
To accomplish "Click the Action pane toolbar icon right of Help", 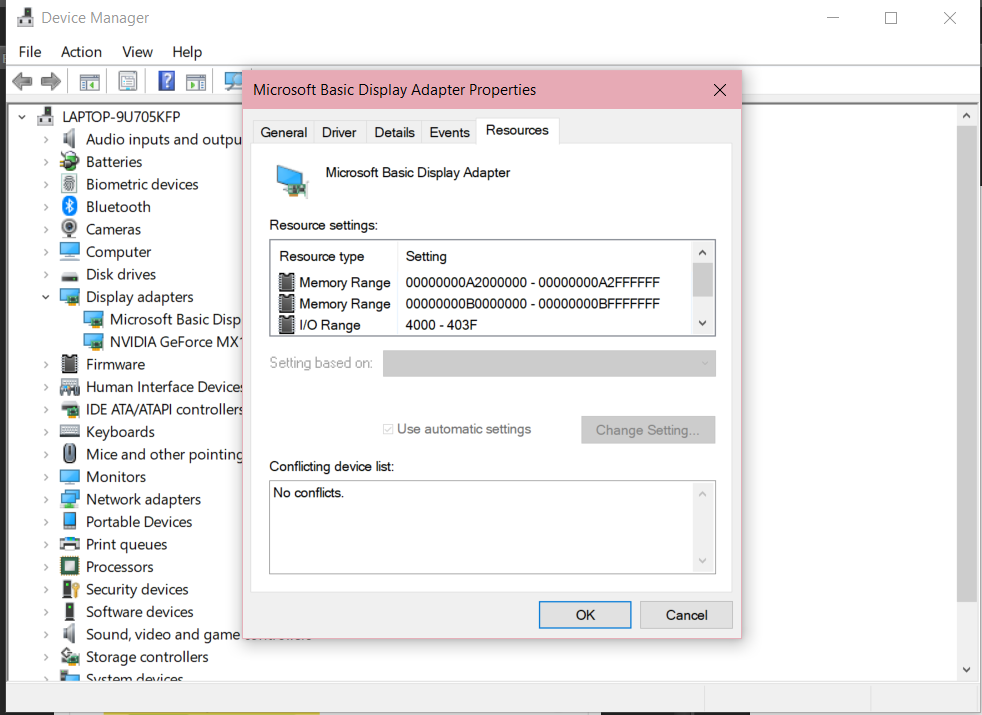I will coord(196,81).
